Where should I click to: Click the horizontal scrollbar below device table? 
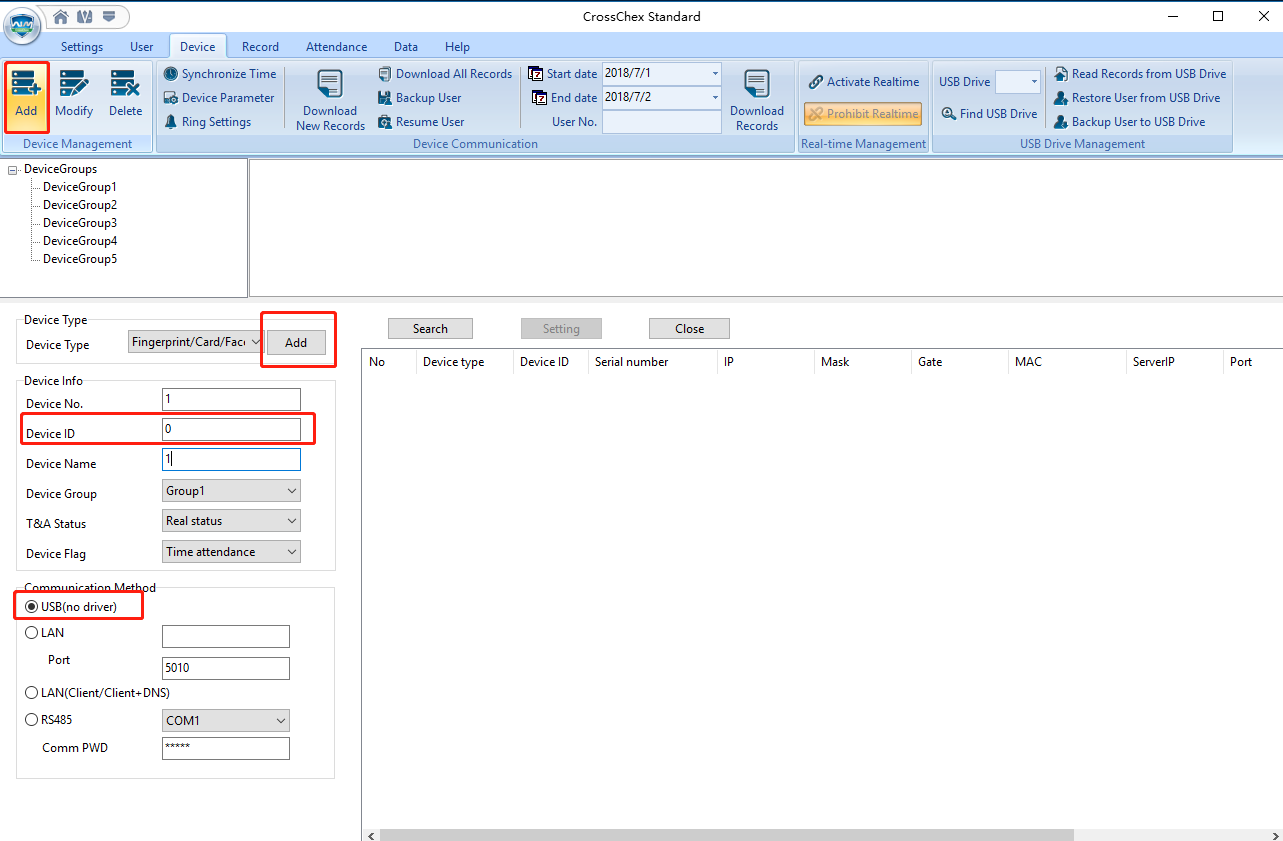(x=725, y=835)
